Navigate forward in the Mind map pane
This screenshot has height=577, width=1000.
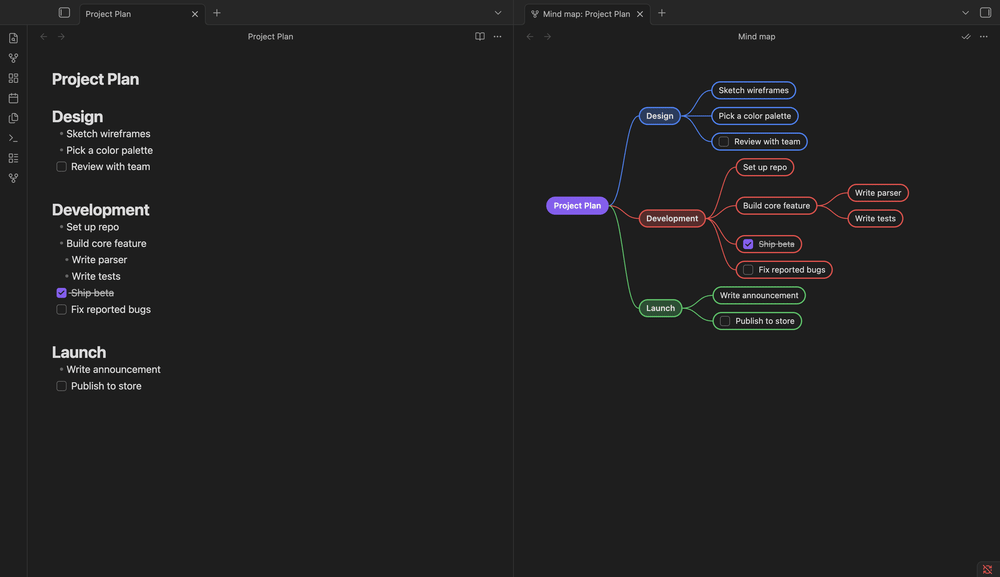(x=547, y=36)
